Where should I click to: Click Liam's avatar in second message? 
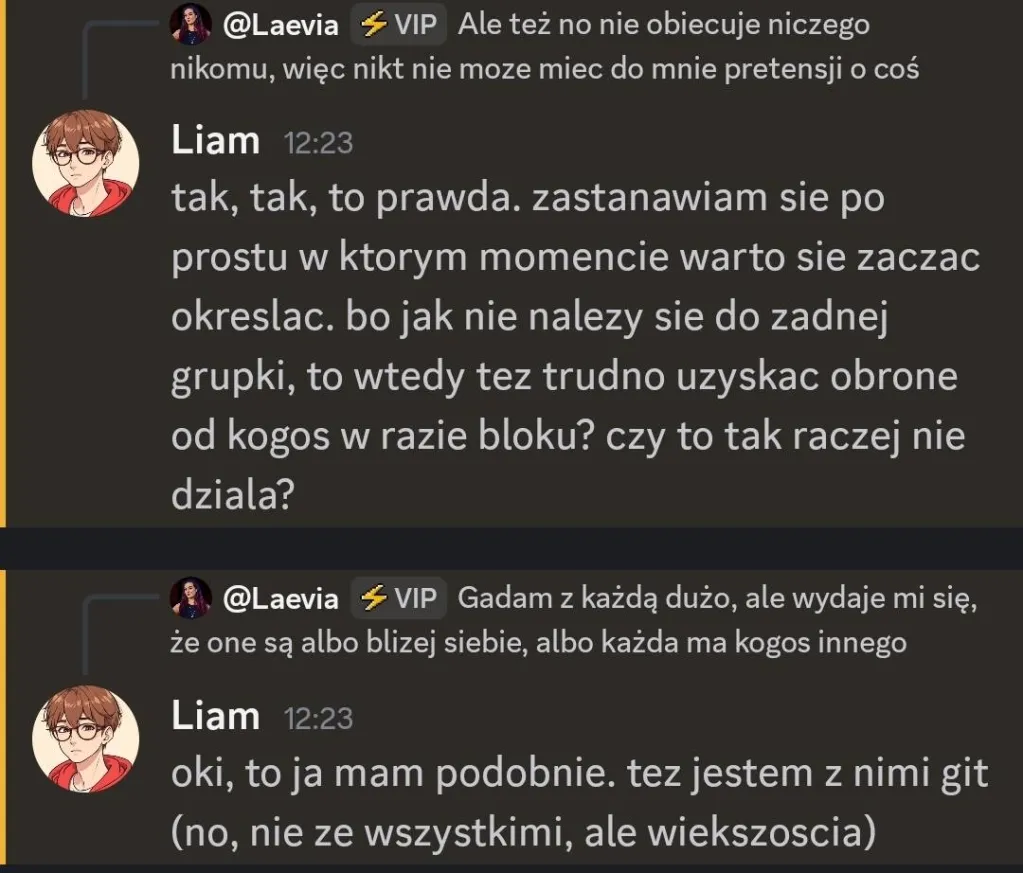[85, 739]
